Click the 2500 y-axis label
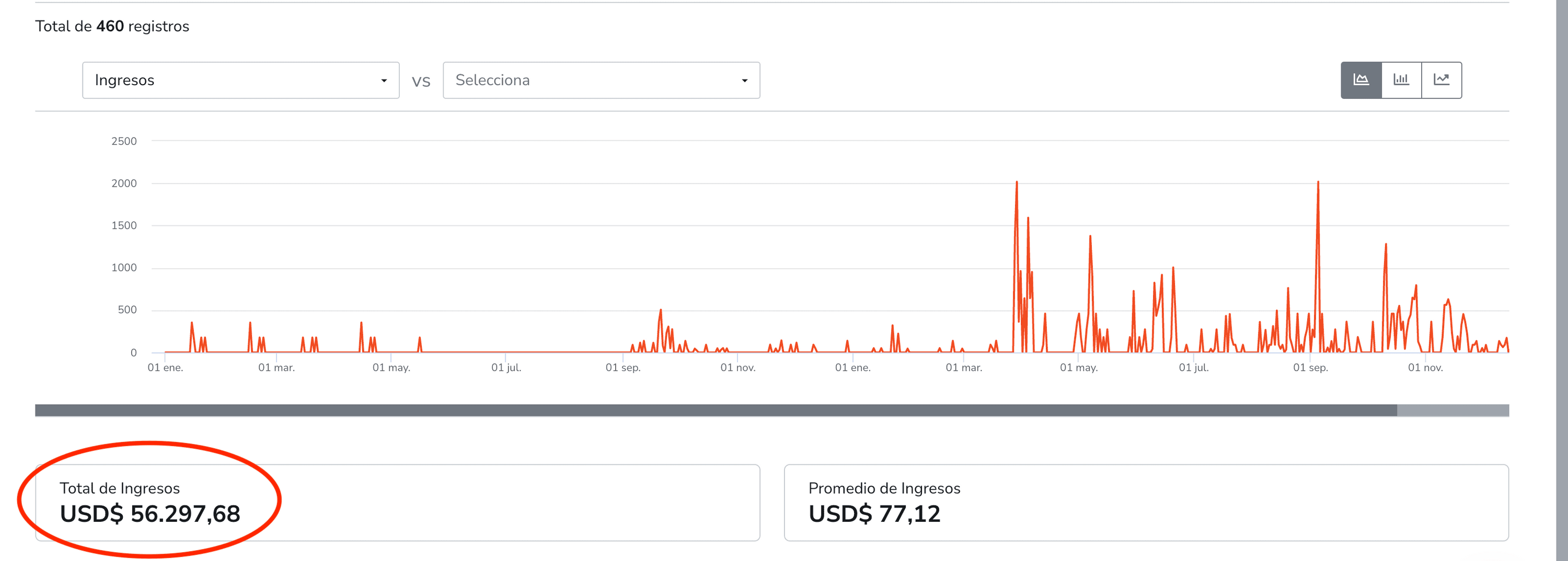Viewport: 1568px width, 561px height. click(123, 141)
